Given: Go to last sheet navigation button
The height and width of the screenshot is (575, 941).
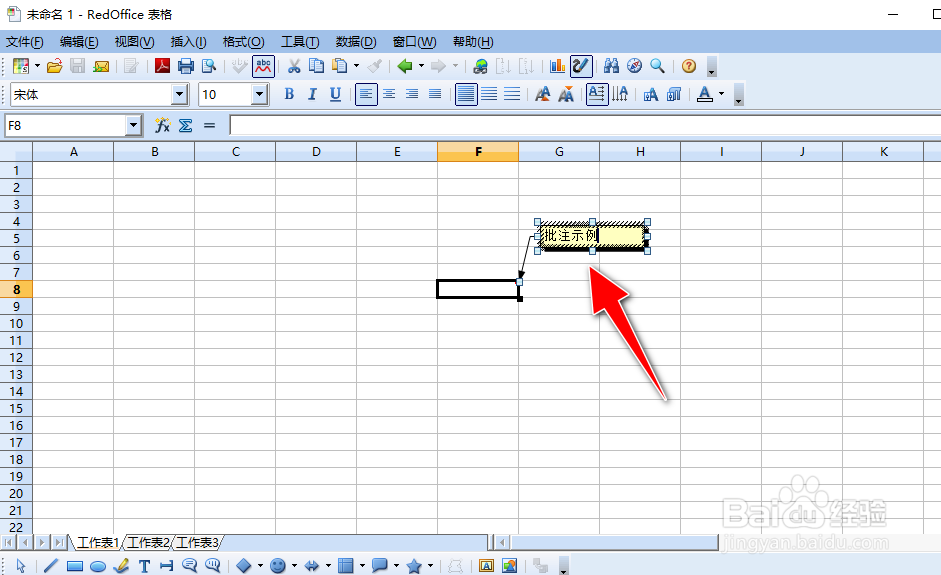Looking at the screenshot, I should tap(59, 543).
